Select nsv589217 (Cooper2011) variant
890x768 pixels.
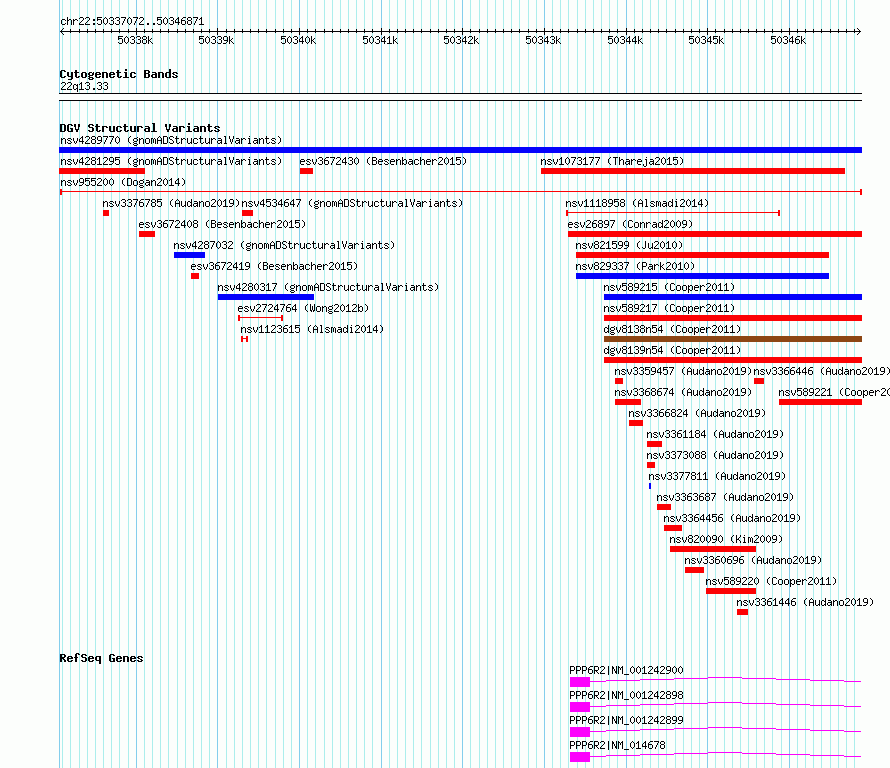(x=669, y=308)
